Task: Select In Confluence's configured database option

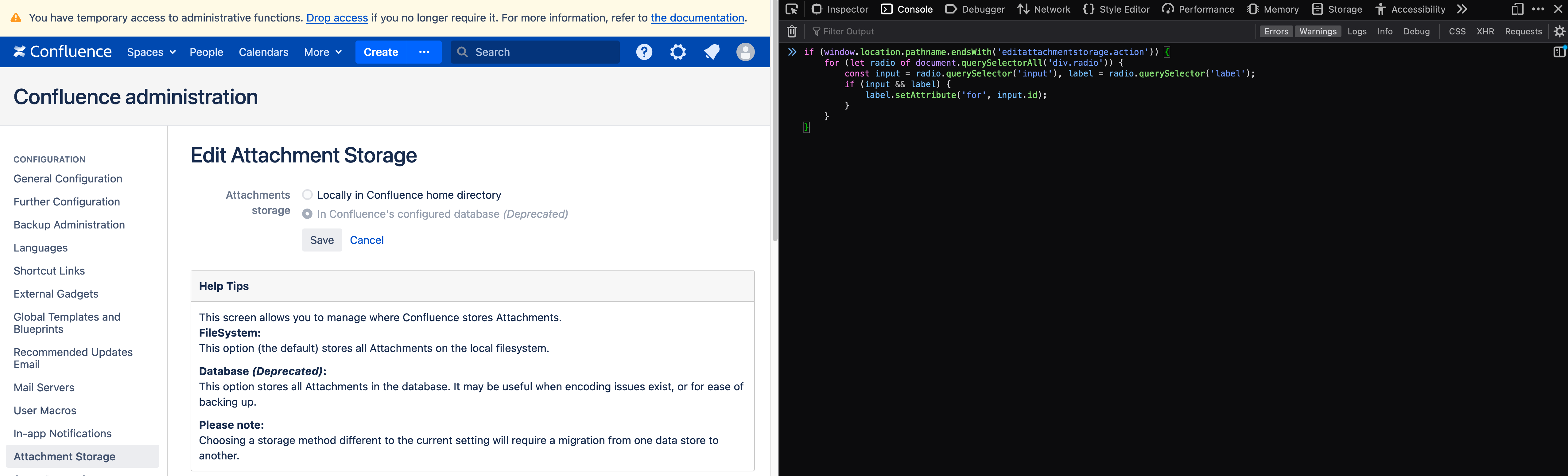Action: [x=307, y=214]
